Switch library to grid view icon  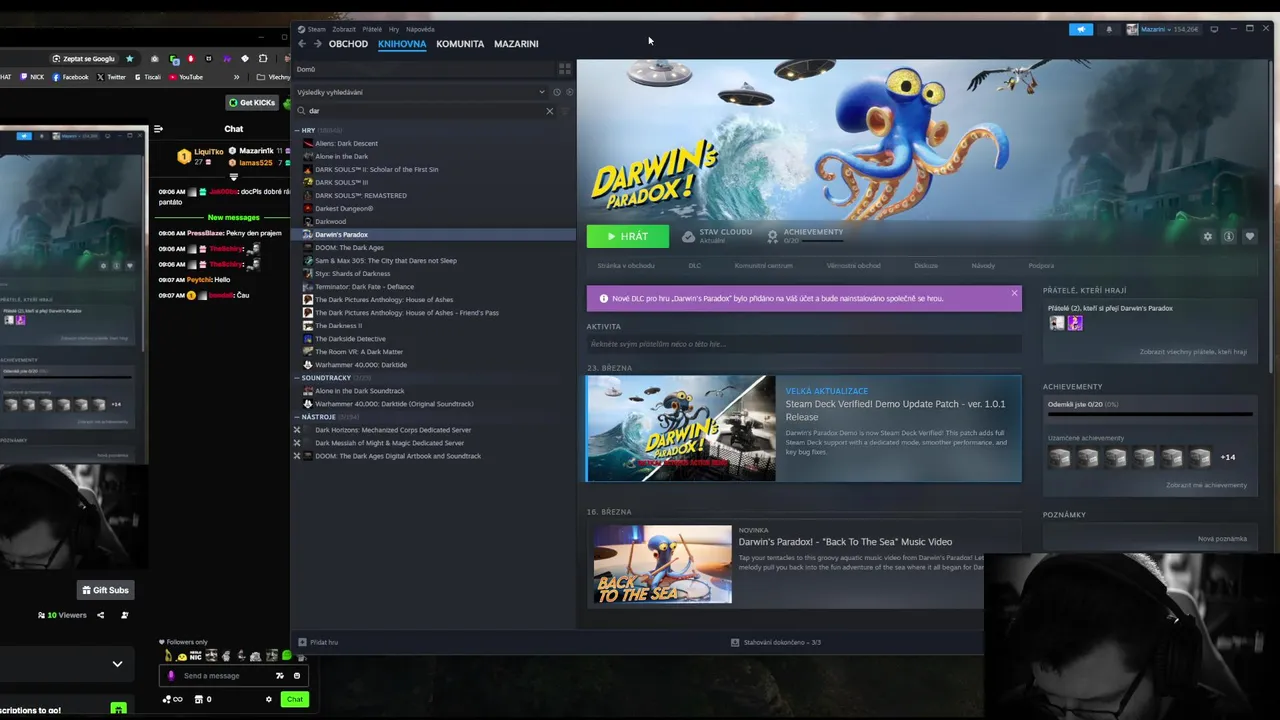click(565, 69)
